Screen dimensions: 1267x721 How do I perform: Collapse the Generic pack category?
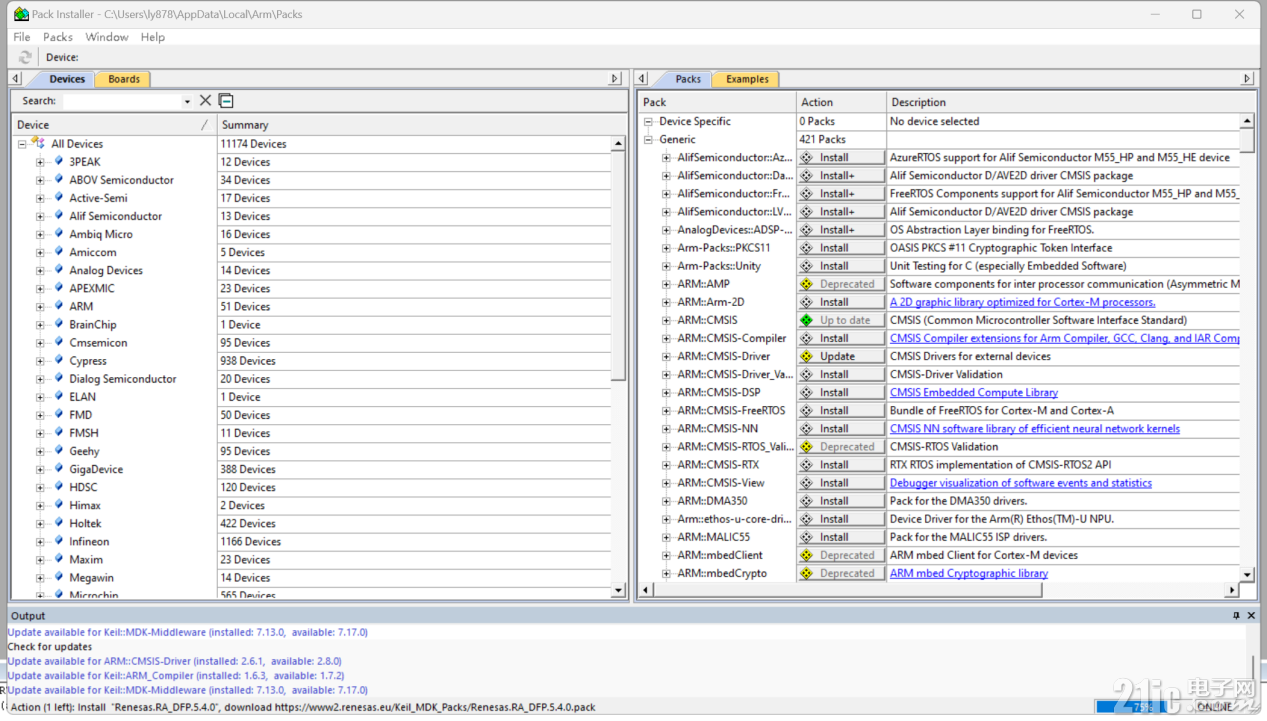point(649,139)
